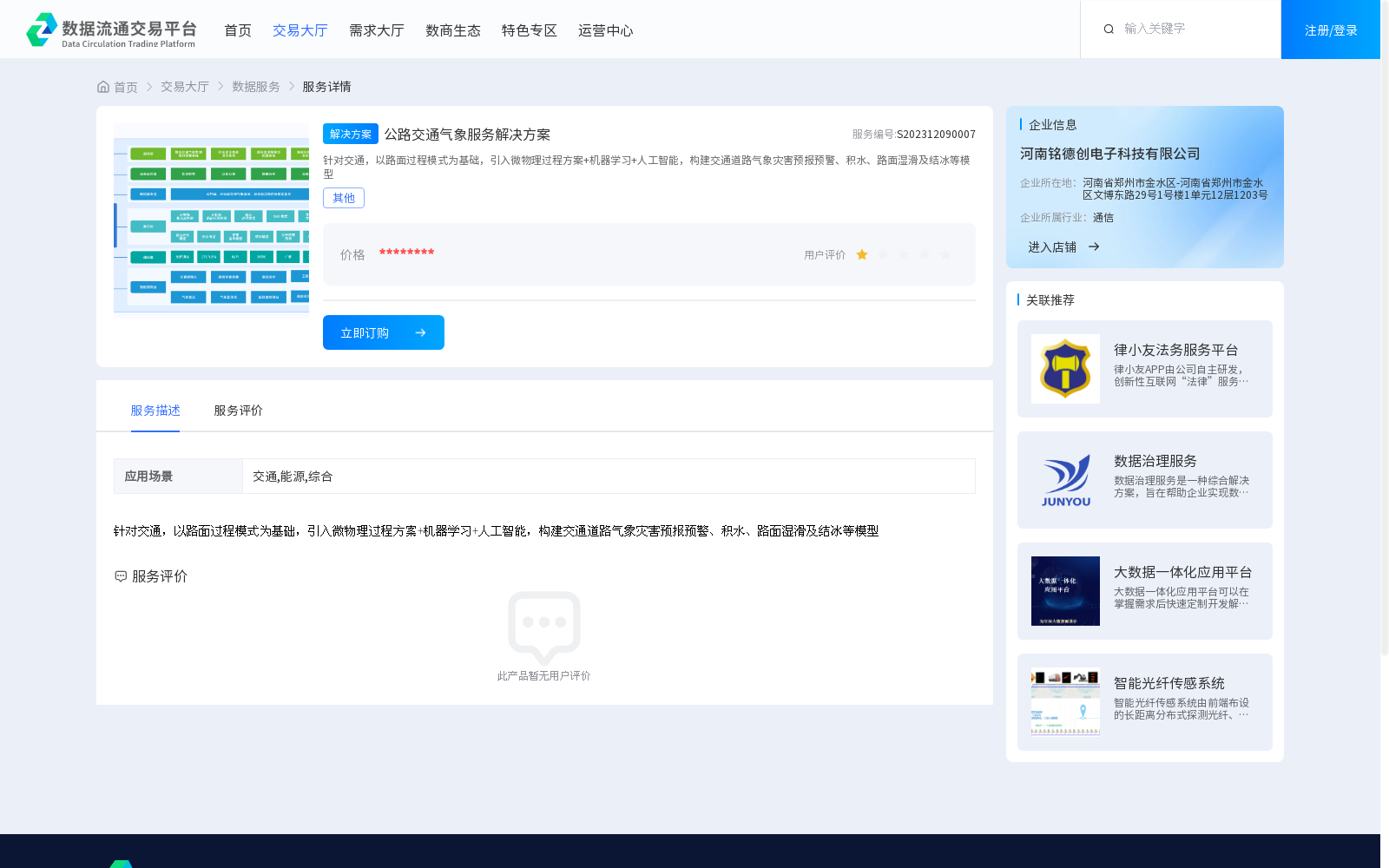
Task: Open the 大数据一体化应用平台 thumbnail image
Action: pyautogui.click(x=1065, y=591)
